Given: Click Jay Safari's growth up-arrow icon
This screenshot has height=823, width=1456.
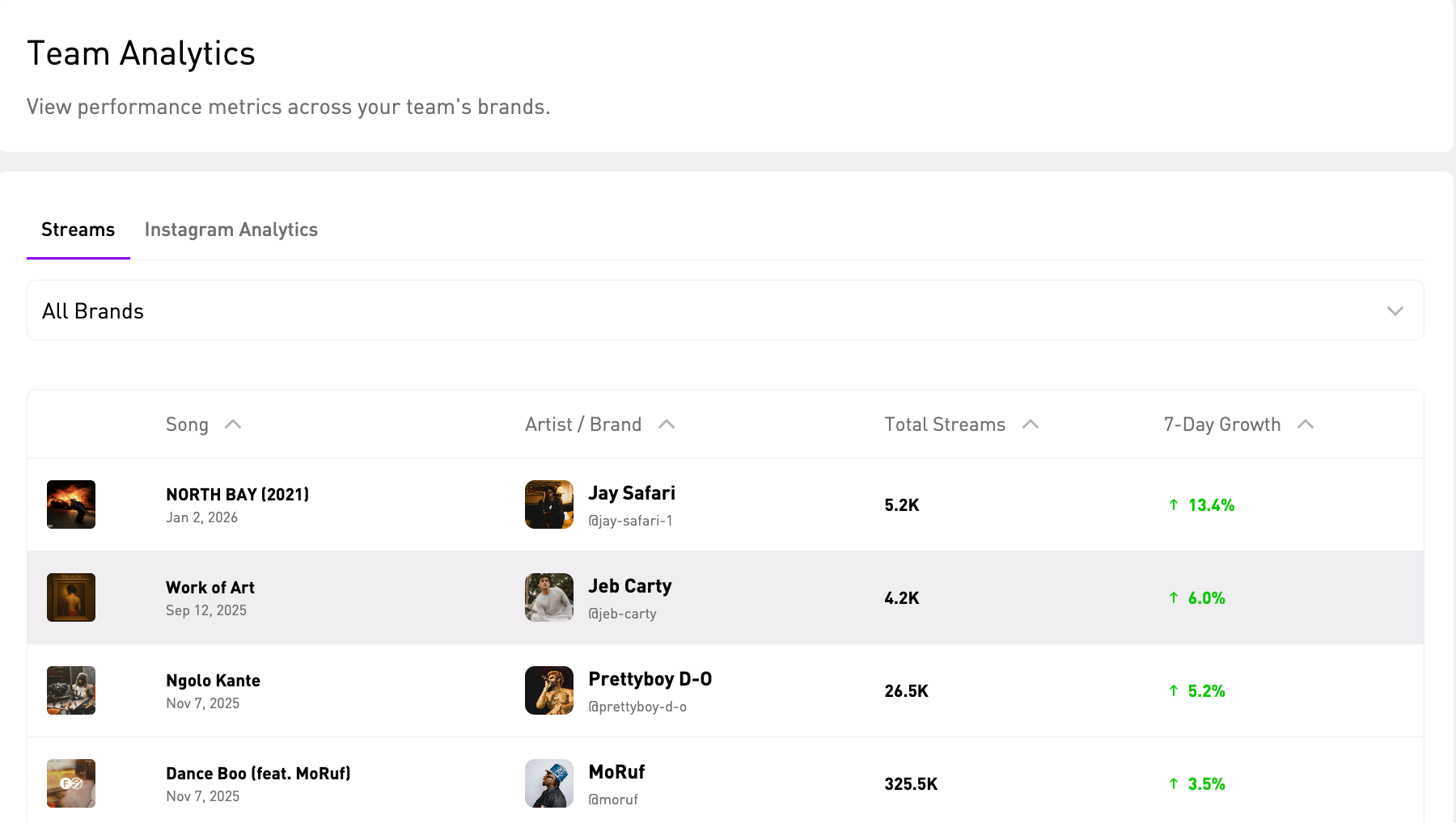Looking at the screenshot, I should click(1174, 505).
